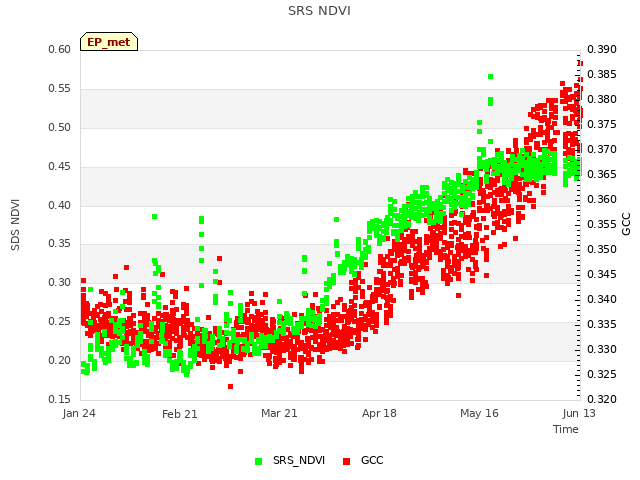Click the Mar 21 date tick label
Screen dimensions: 640x480
(279, 413)
